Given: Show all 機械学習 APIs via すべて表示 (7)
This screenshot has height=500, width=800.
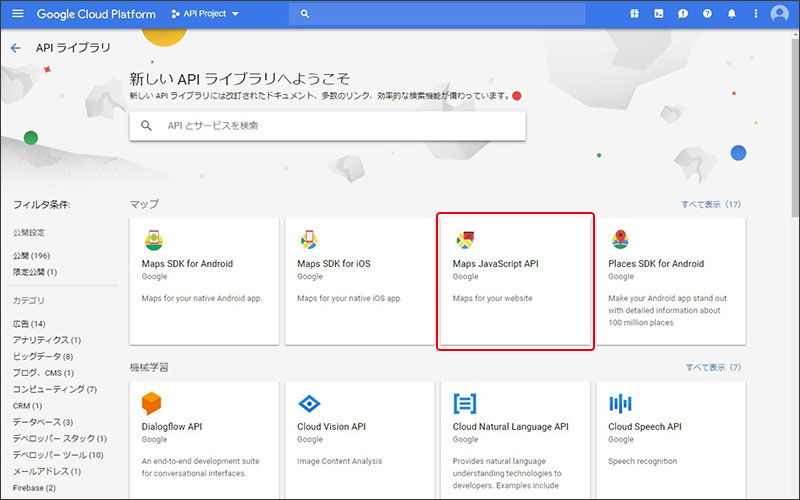Looking at the screenshot, I should click(713, 367).
